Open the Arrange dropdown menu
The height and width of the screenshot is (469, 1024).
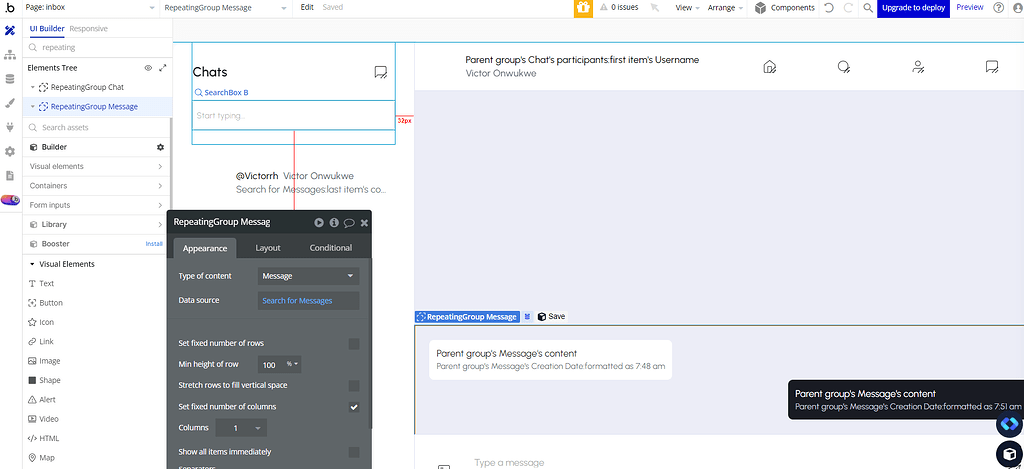pos(726,8)
